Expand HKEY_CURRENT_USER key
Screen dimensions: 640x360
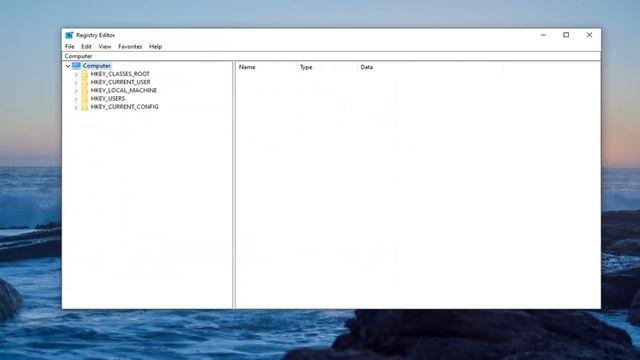[76, 82]
